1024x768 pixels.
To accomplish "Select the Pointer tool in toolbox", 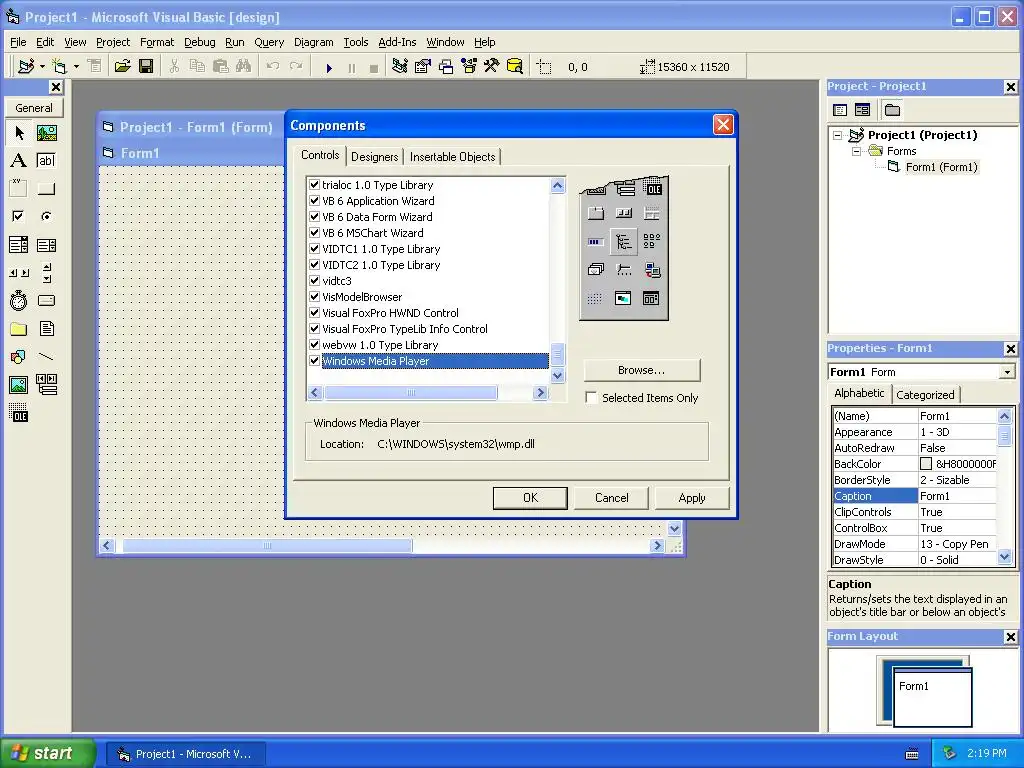I will (19, 133).
